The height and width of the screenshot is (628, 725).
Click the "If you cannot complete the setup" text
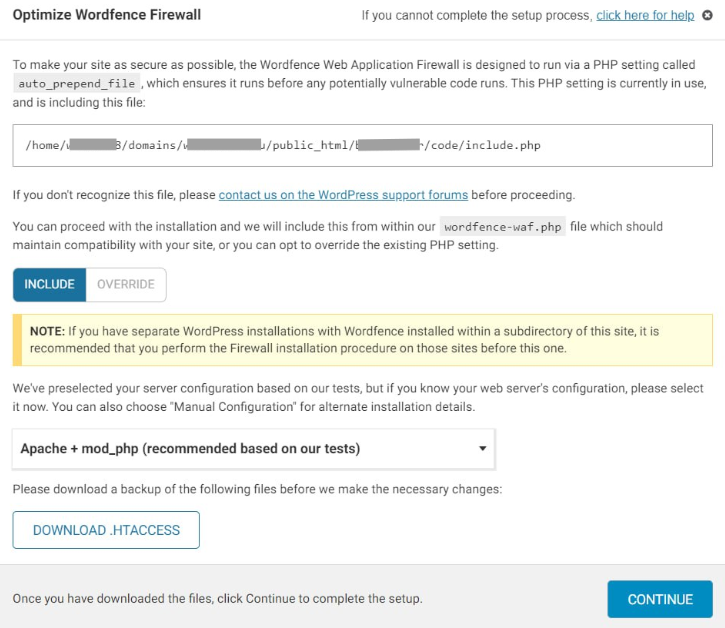point(476,16)
